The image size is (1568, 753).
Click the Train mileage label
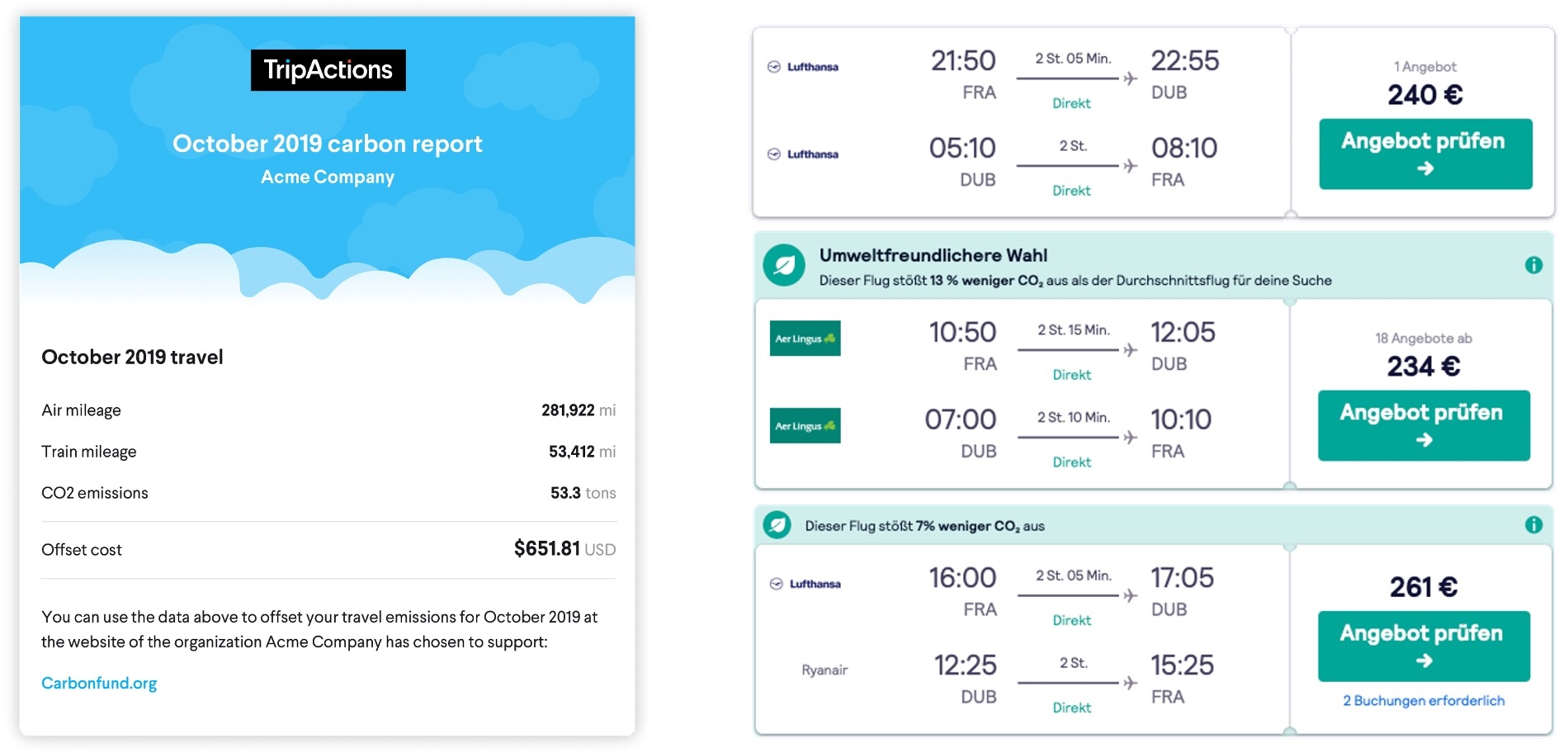pyautogui.click(x=89, y=452)
